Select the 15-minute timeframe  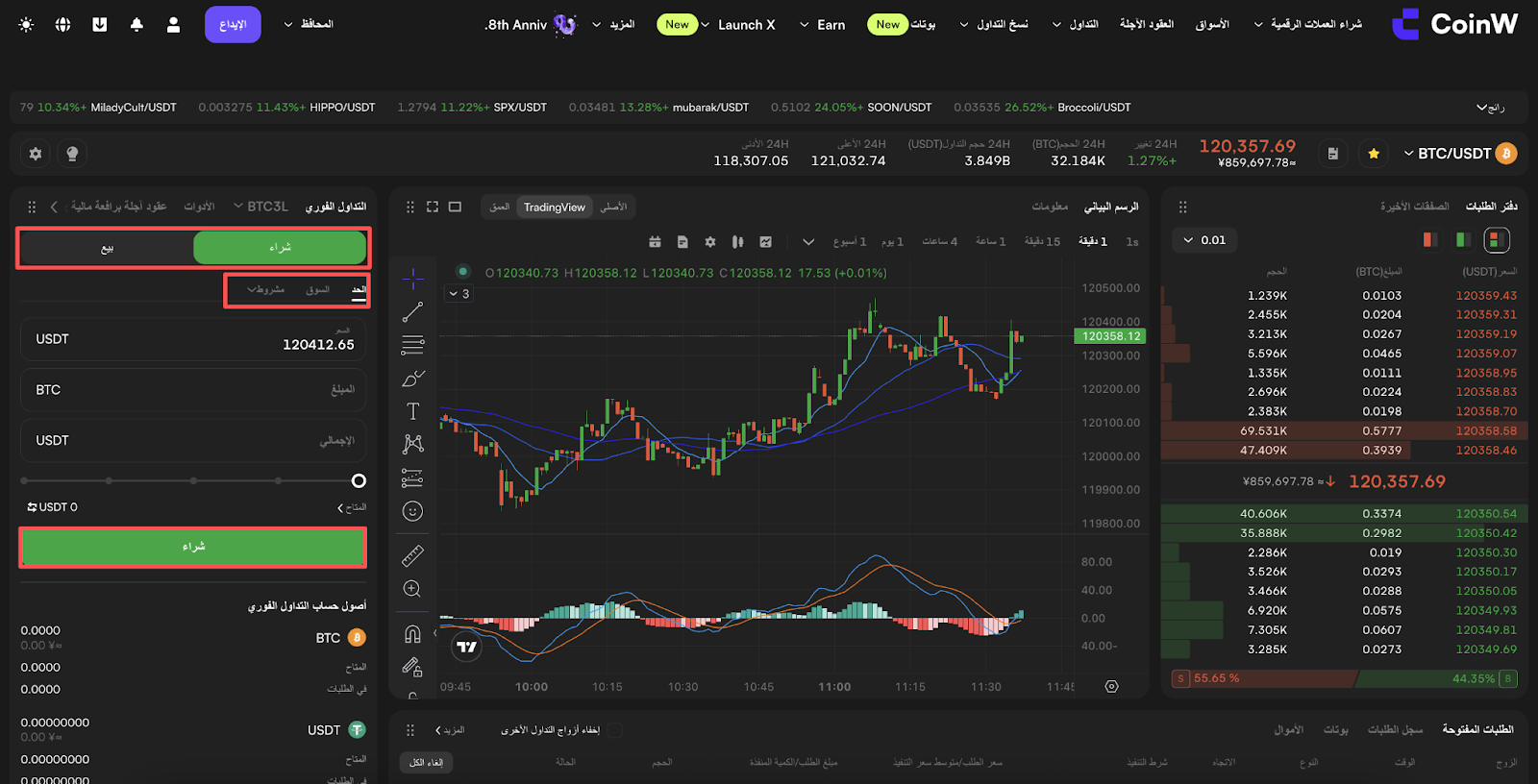1042,242
